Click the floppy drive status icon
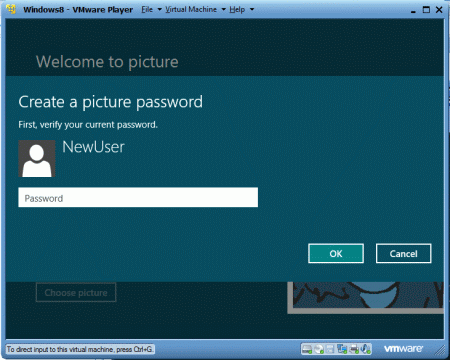Image resolution: width=450 pixels, height=360 pixels. [330, 349]
